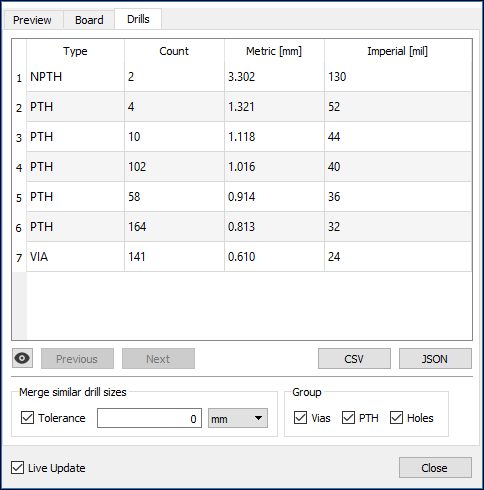Switch to the Preview tab
Image resolution: width=484 pixels, height=490 pixels.
tap(32, 20)
